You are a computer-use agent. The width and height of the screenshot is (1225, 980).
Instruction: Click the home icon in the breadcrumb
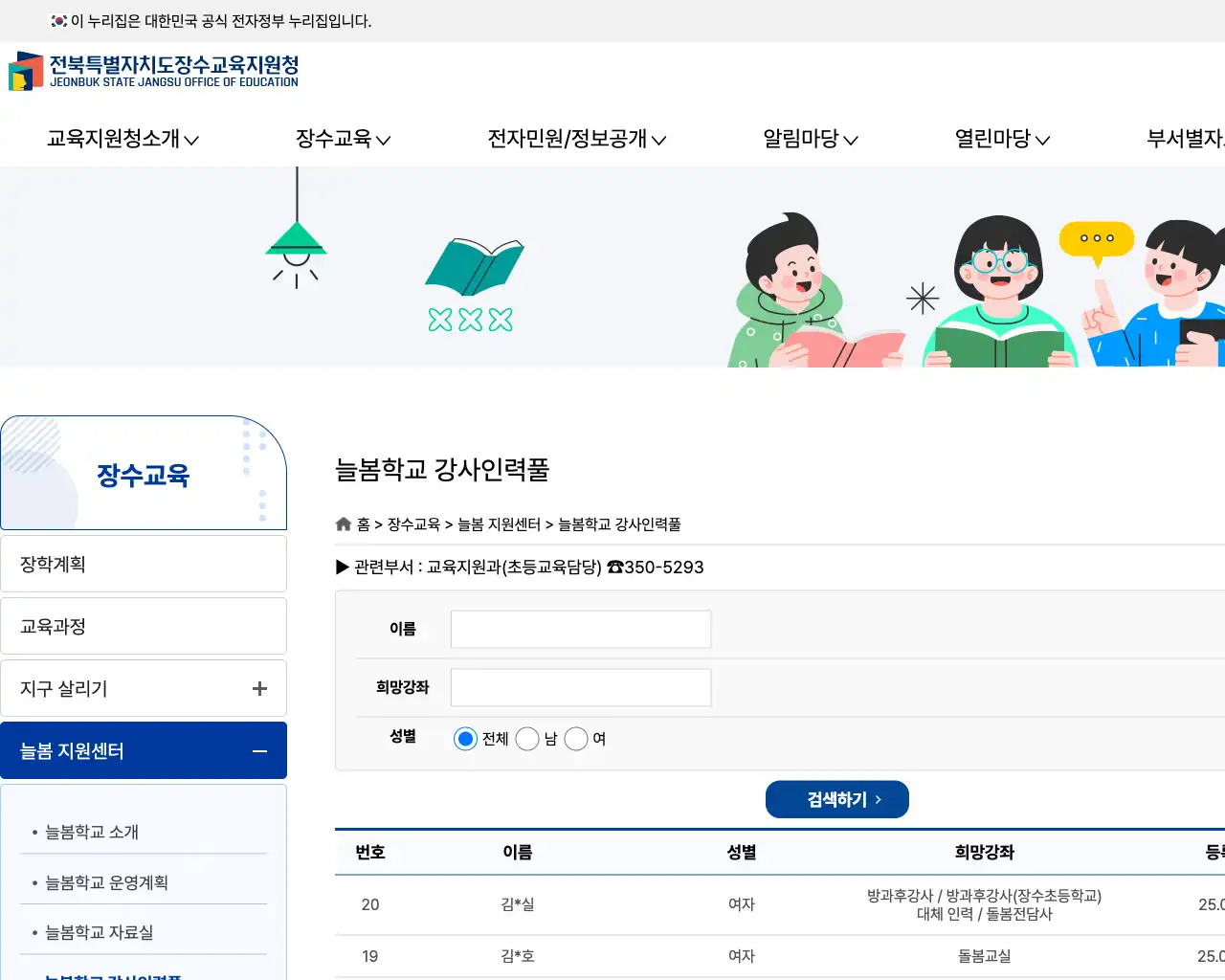(343, 523)
